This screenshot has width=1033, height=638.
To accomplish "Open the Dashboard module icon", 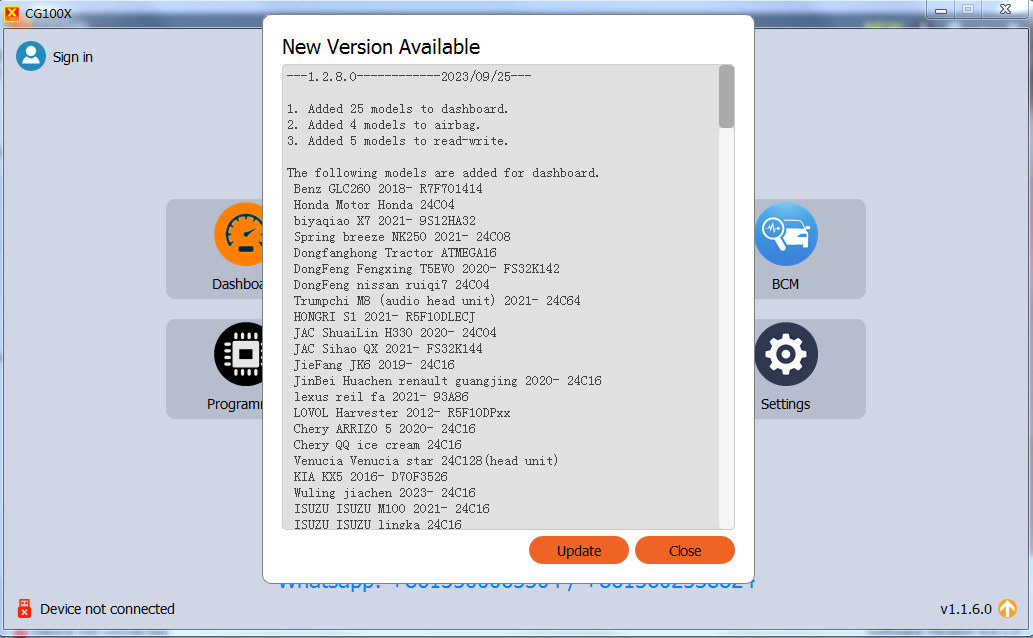I will [239, 235].
